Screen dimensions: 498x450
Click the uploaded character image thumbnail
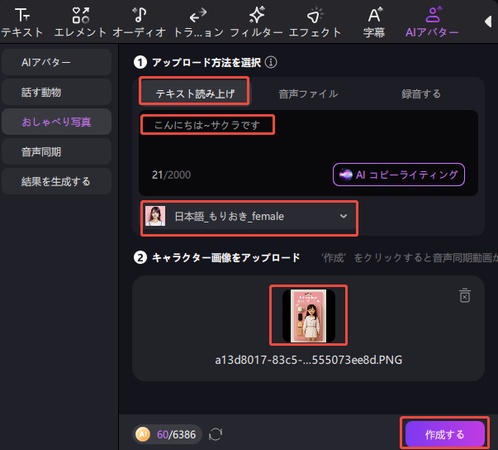(x=309, y=315)
